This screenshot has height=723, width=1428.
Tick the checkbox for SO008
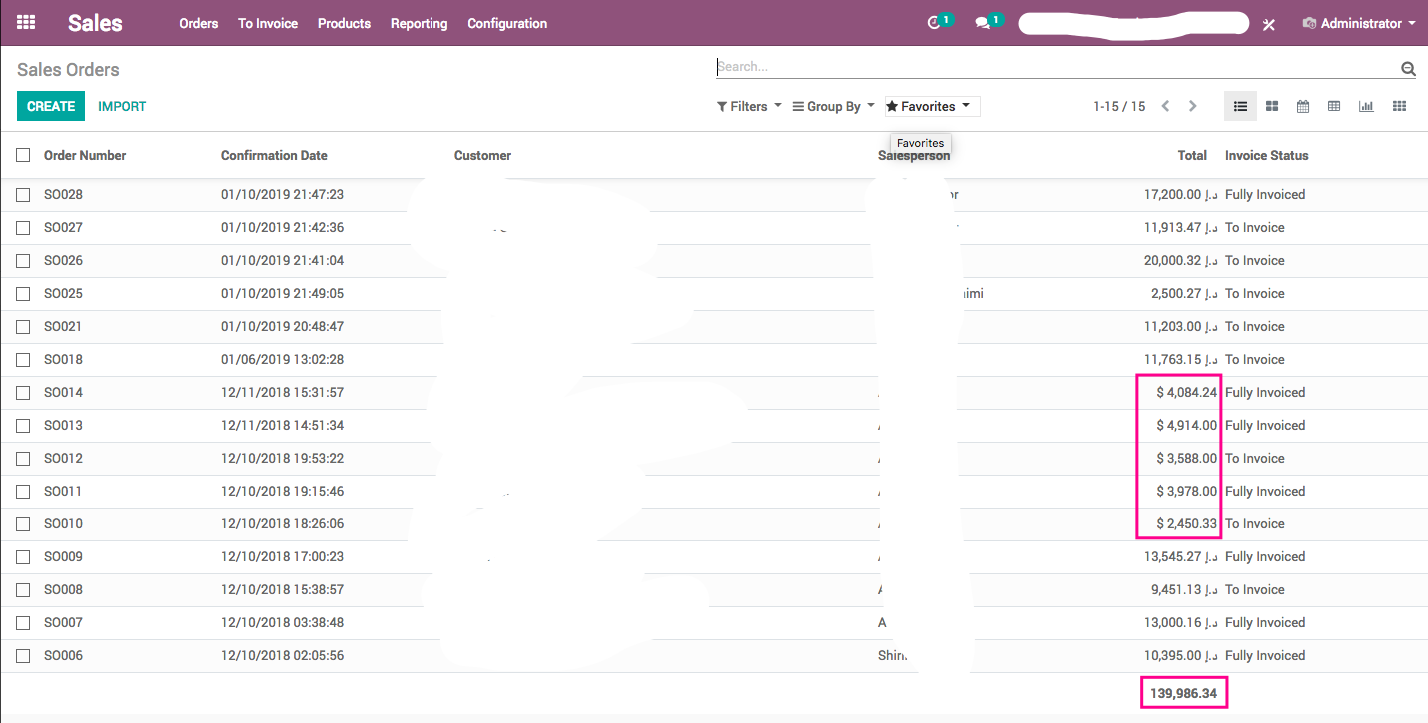point(23,590)
